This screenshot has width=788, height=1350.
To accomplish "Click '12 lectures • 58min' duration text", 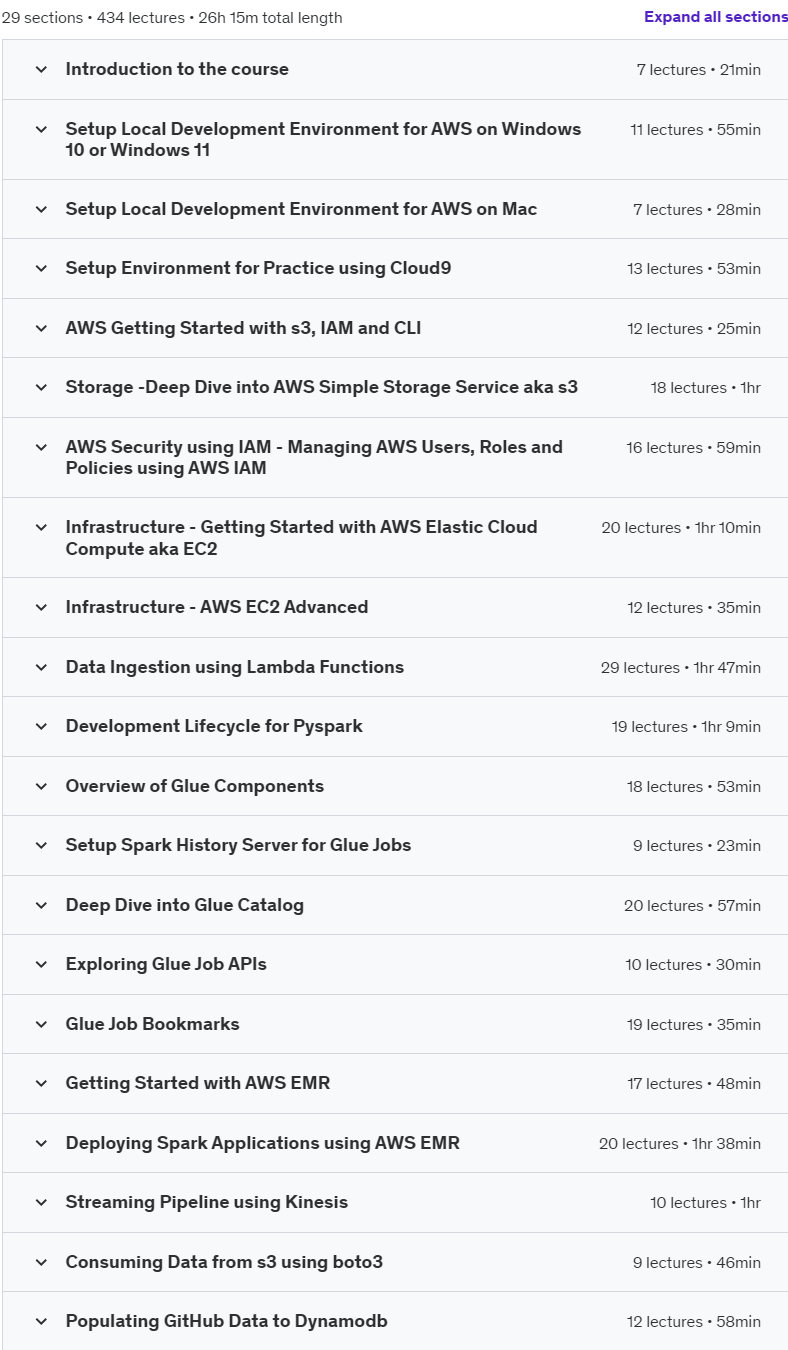I will (x=694, y=1322).
